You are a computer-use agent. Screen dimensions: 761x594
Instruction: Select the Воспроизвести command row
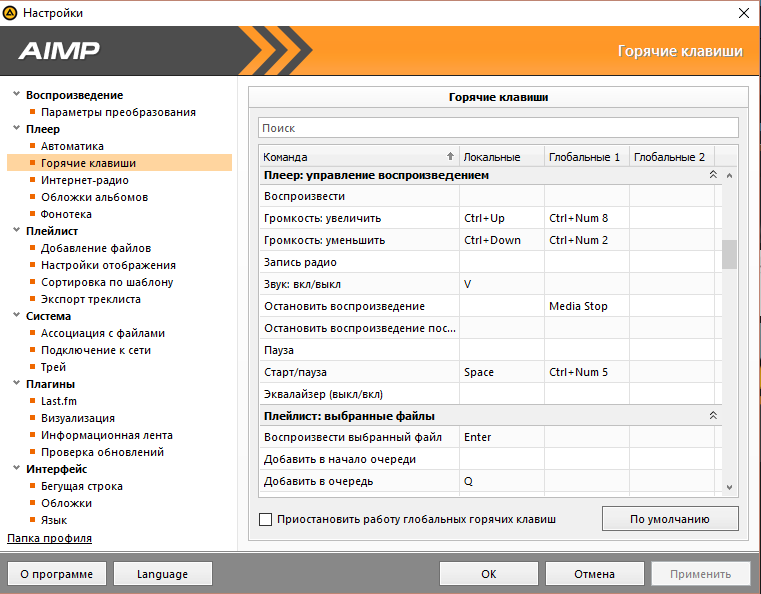490,196
